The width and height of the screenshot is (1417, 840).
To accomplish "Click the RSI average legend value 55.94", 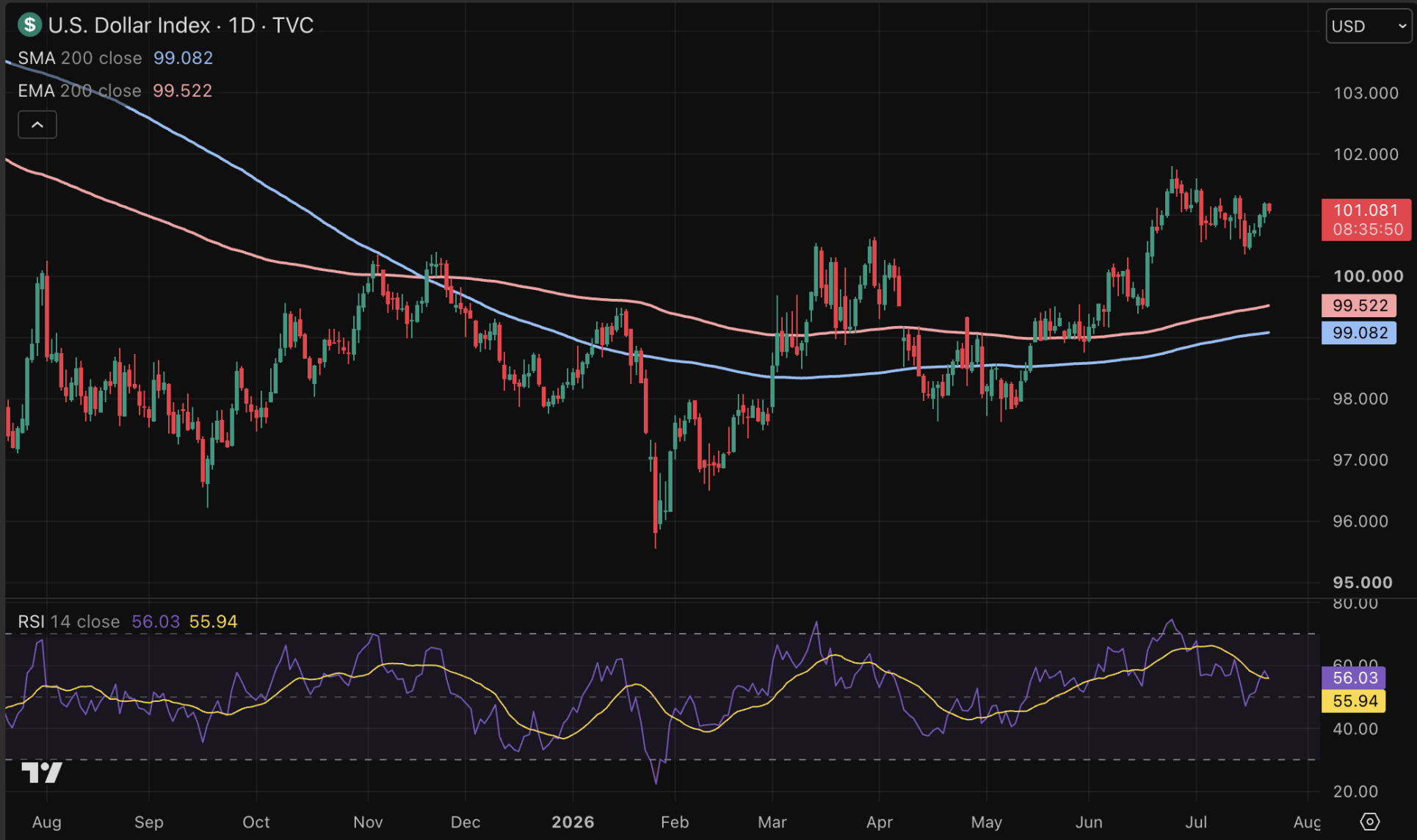I will (x=214, y=622).
